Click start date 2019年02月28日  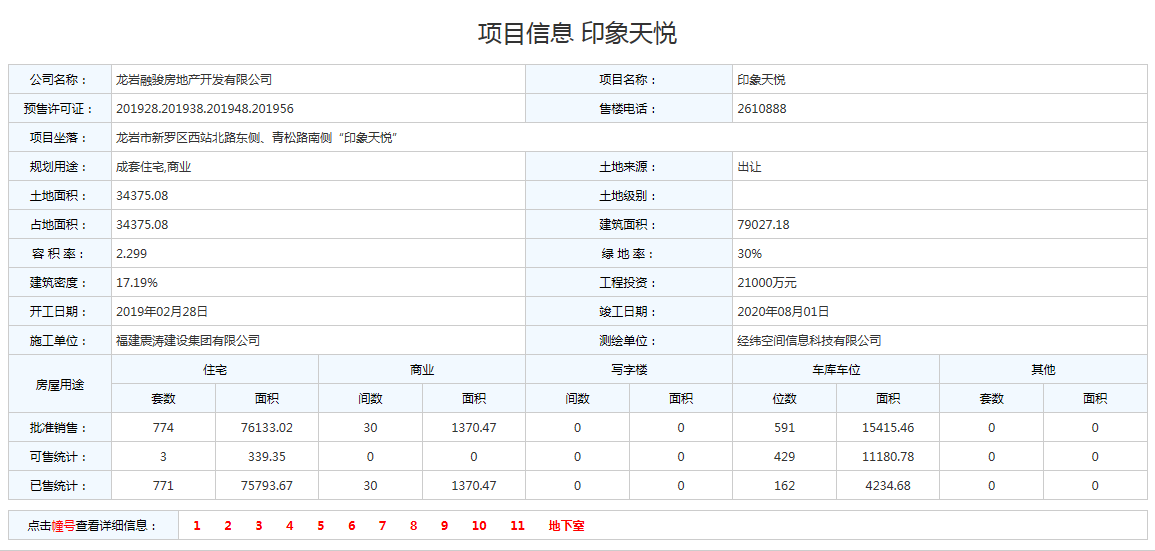[x=162, y=312]
